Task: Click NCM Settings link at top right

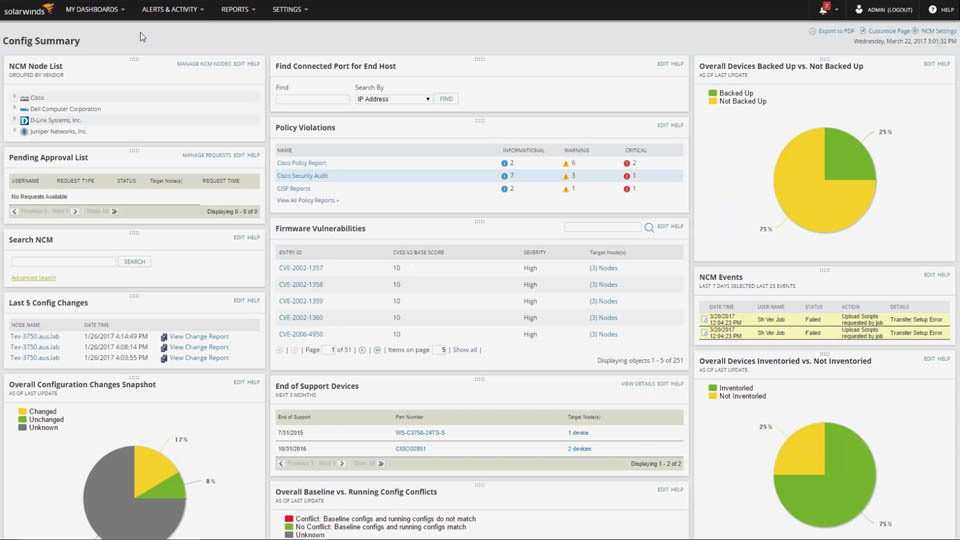Action: 939,31
